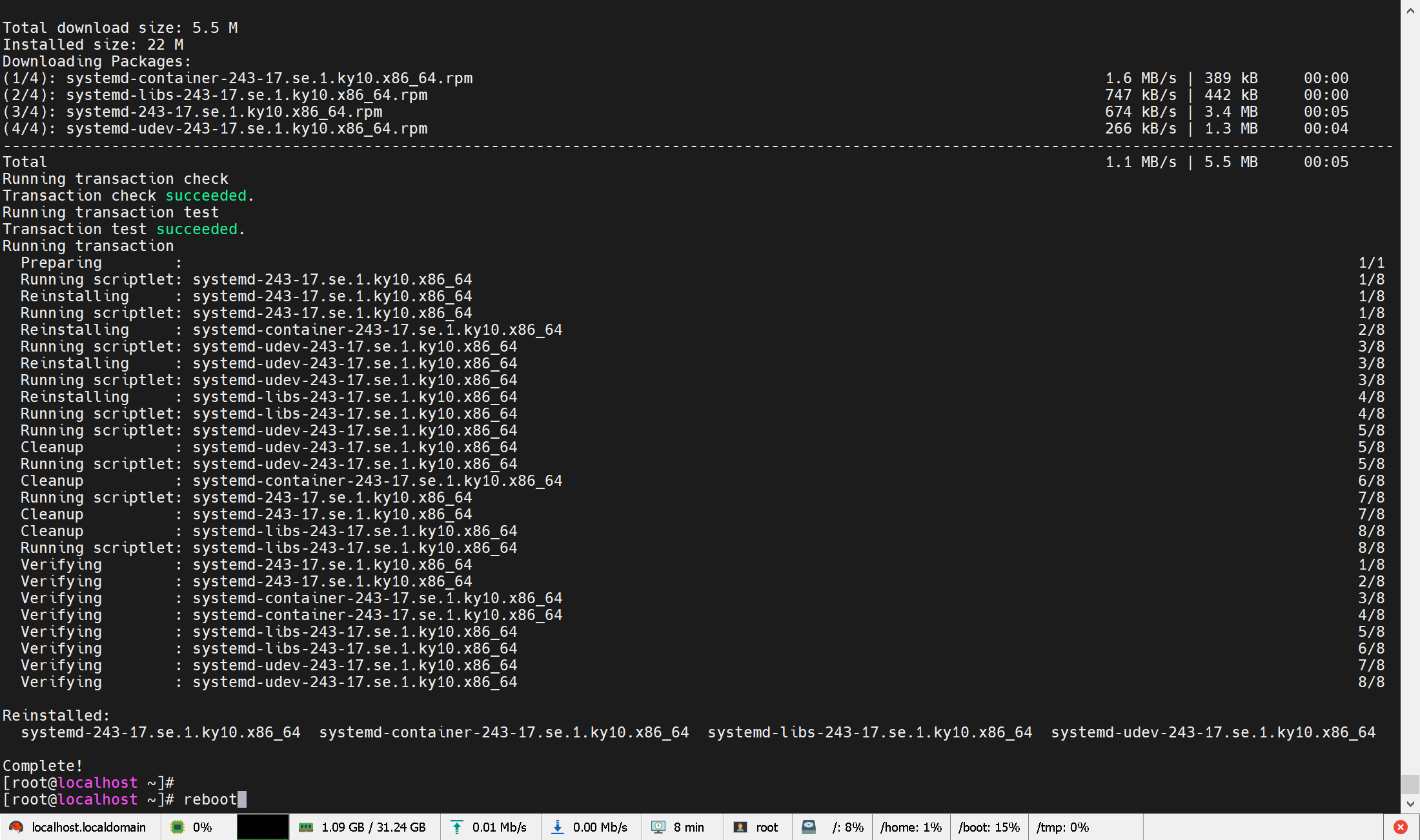1420x840 pixels.
Task: Click the upload speed arrow icon
Action: [x=457, y=827]
